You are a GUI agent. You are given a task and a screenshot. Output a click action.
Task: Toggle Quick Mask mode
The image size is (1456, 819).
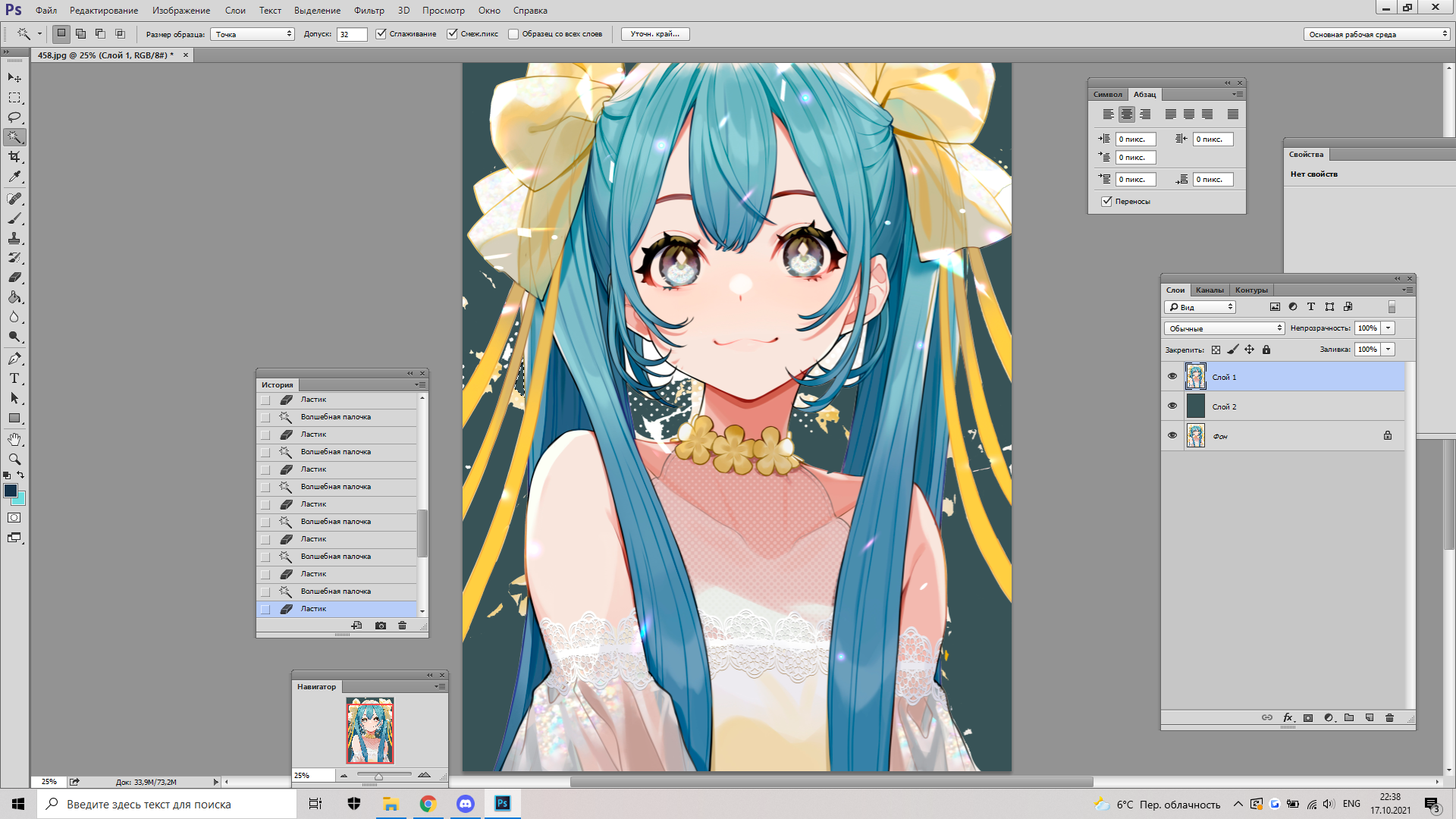point(14,518)
